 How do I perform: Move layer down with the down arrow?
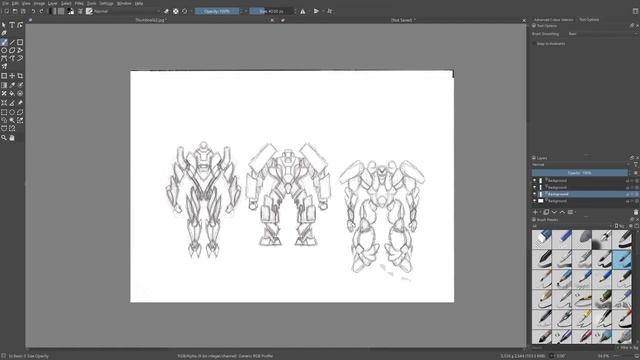pyautogui.click(x=554, y=212)
